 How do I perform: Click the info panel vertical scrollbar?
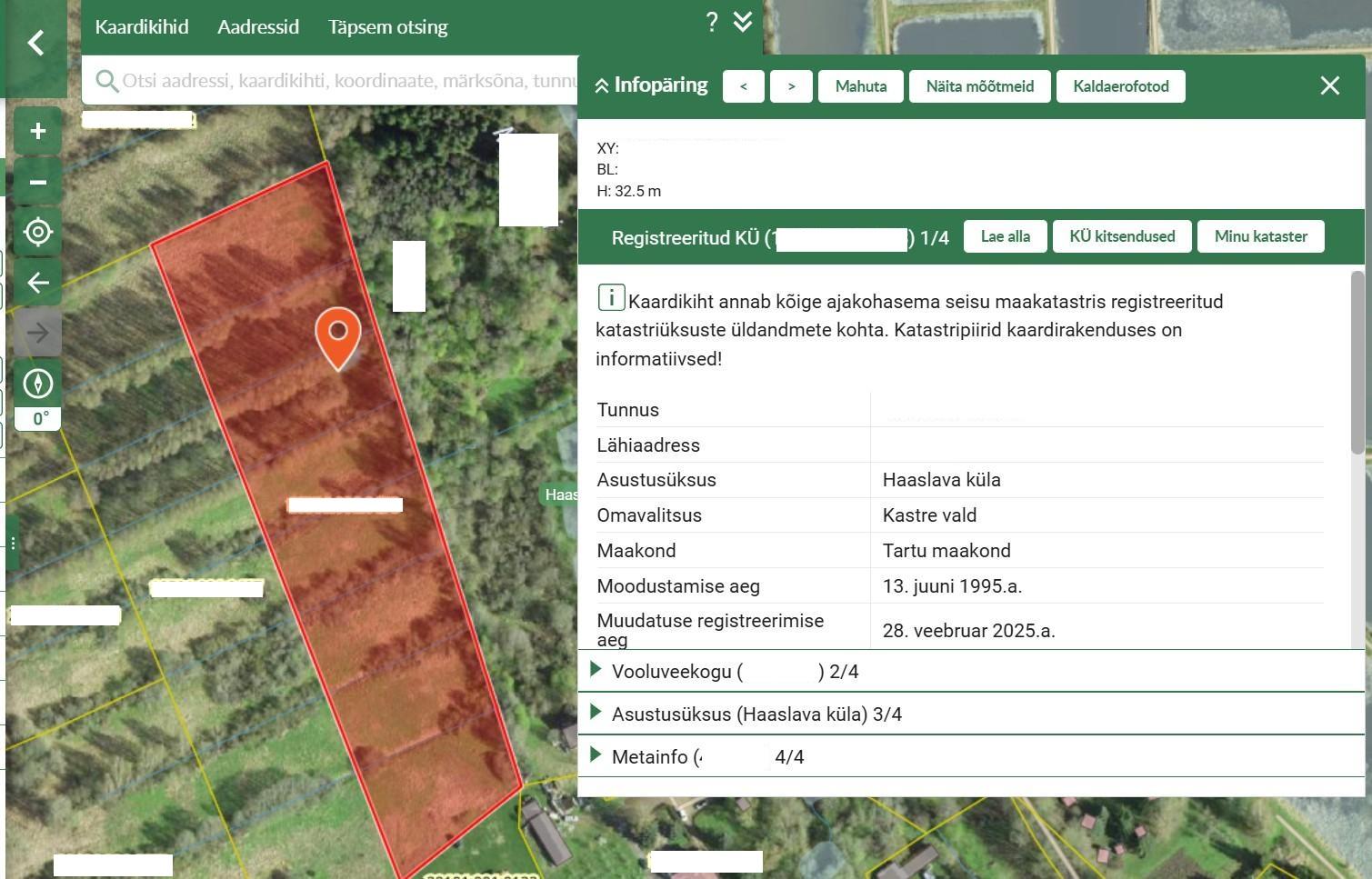point(1357,364)
